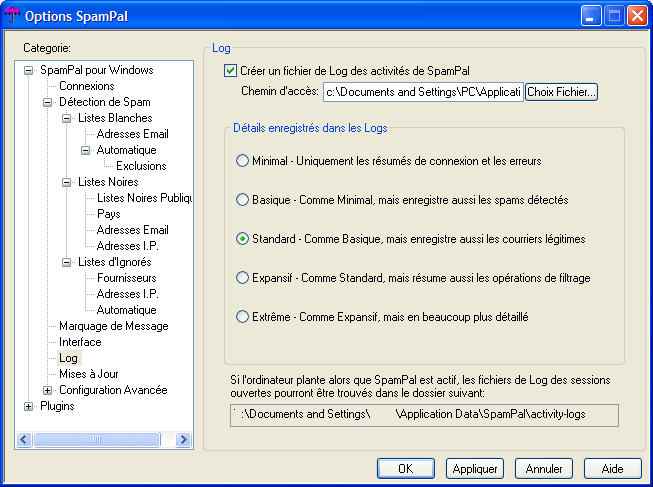The height and width of the screenshot is (487, 653).
Task: Select the Expansif log detail option
Action: pyautogui.click(x=242, y=277)
